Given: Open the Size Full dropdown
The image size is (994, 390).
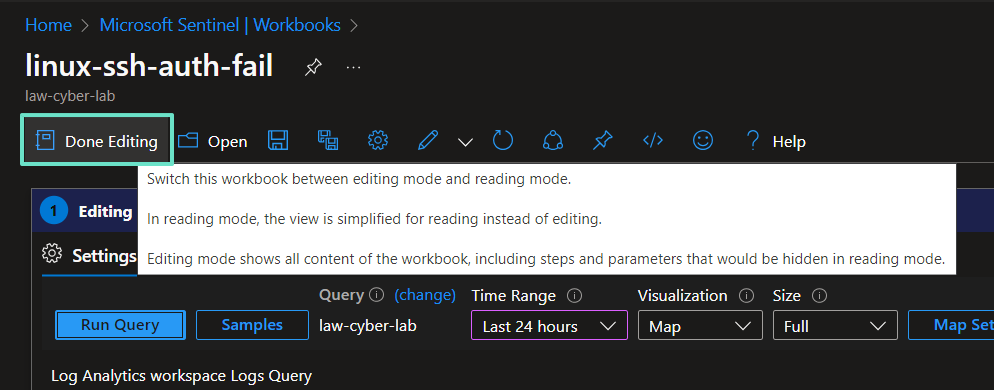Looking at the screenshot, I should click(x=835, y=325).
